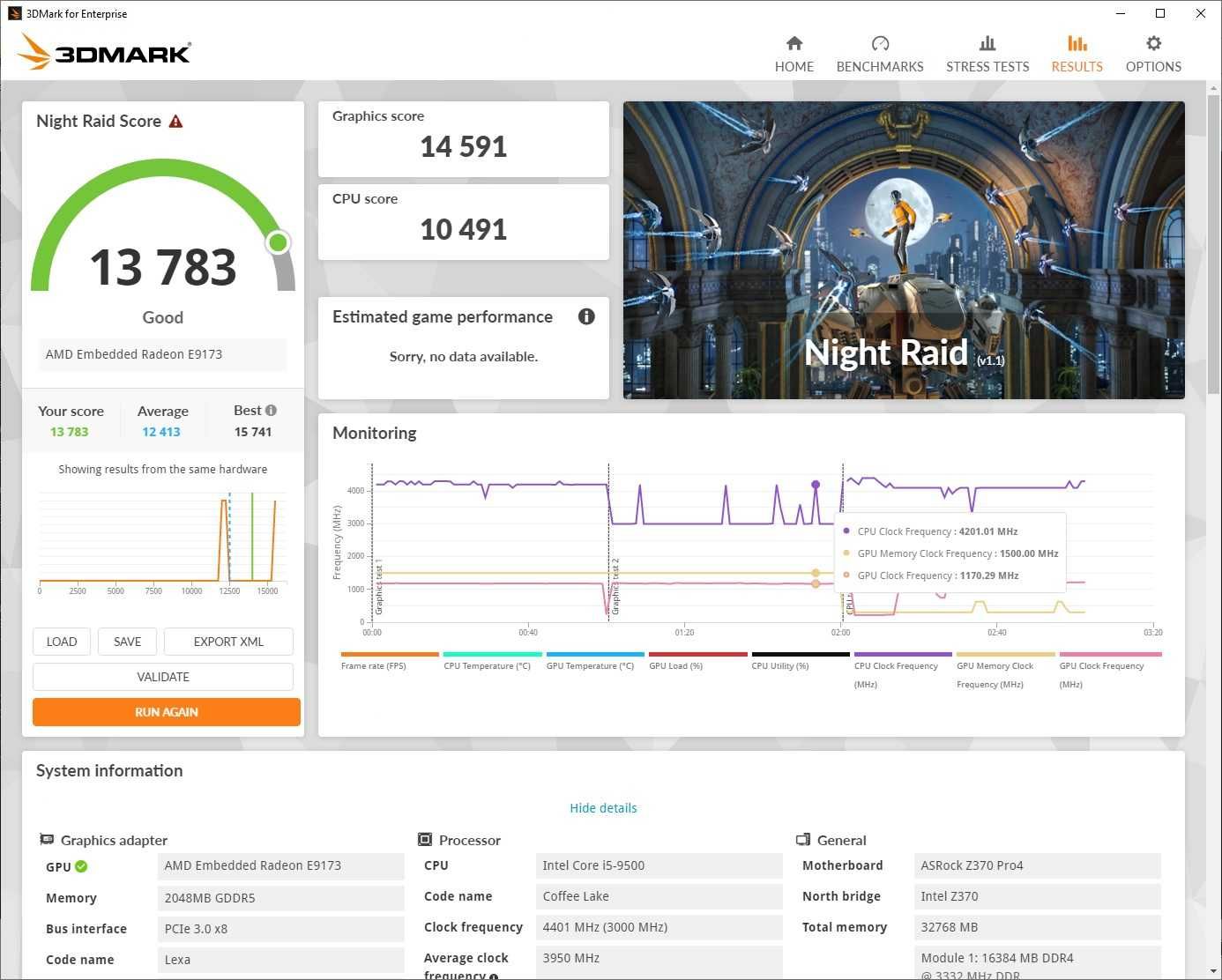The width and height of the screenshot is (1222, 980).
Task: Open the Benchmarks gauge icon
Action: tap(880, 43)
